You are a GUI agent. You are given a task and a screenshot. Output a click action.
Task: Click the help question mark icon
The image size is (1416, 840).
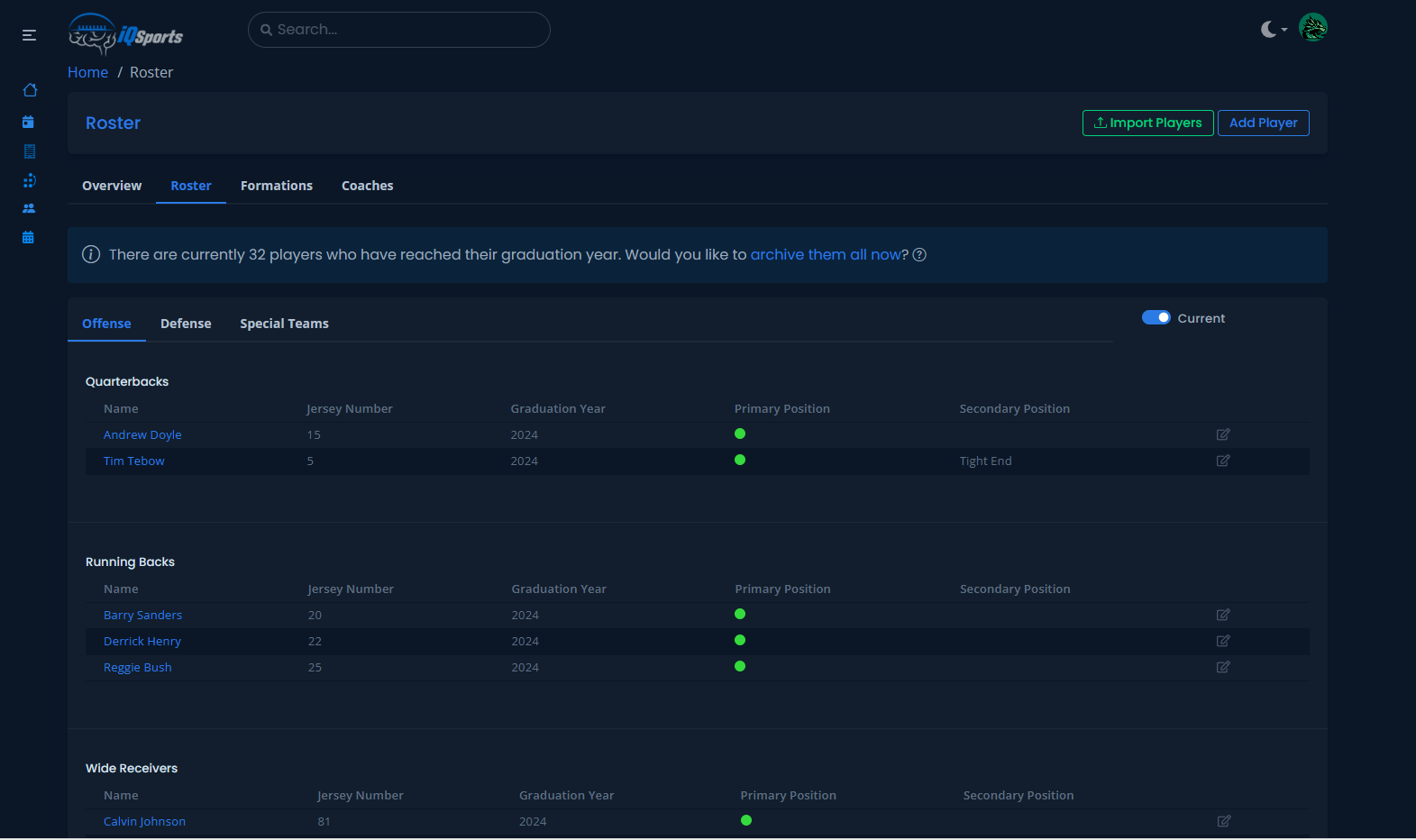pos(919,255)
